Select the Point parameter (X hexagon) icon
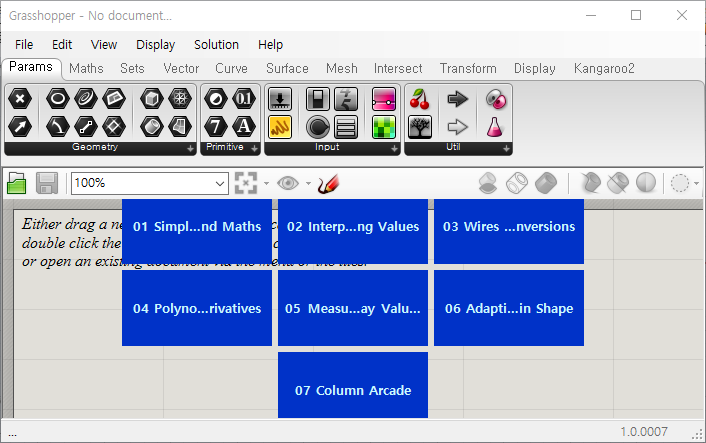 (x=20, y=99)
